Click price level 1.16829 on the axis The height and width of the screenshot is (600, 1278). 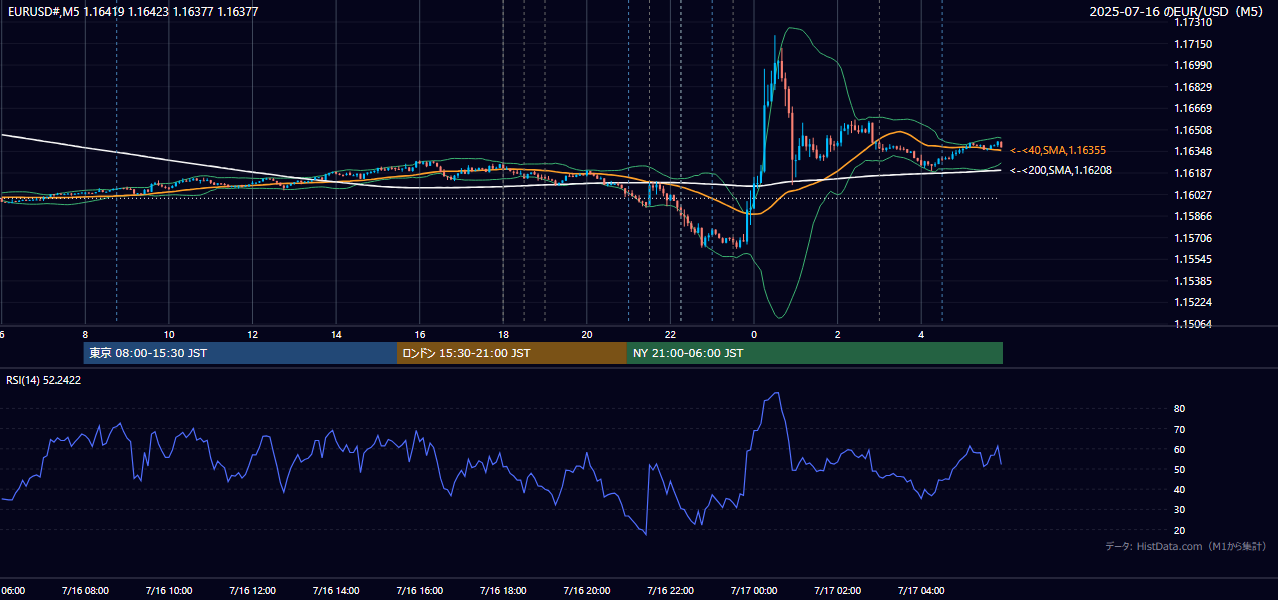(x=1194, y=87)
